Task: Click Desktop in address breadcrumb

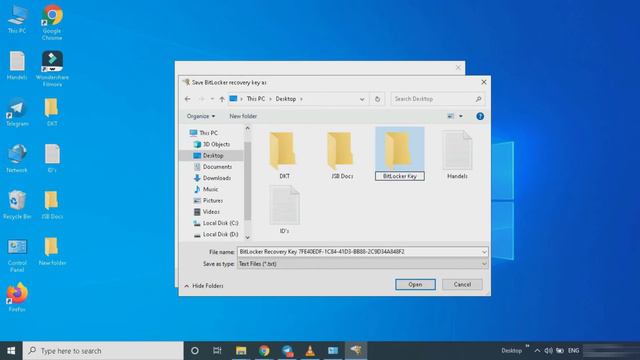Action: coord(286,99)
